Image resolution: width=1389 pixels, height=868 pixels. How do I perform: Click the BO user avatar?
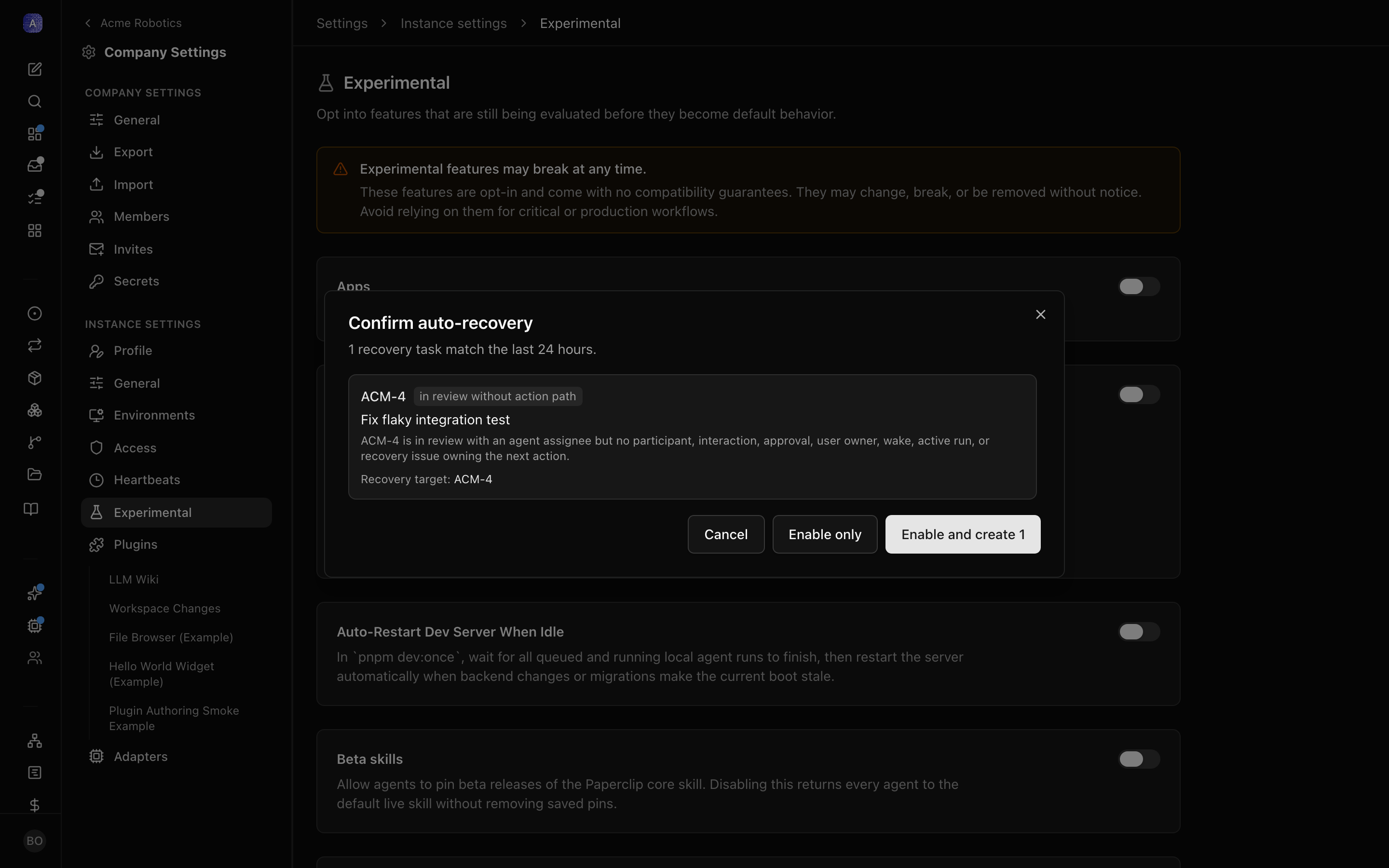point(34,841)
